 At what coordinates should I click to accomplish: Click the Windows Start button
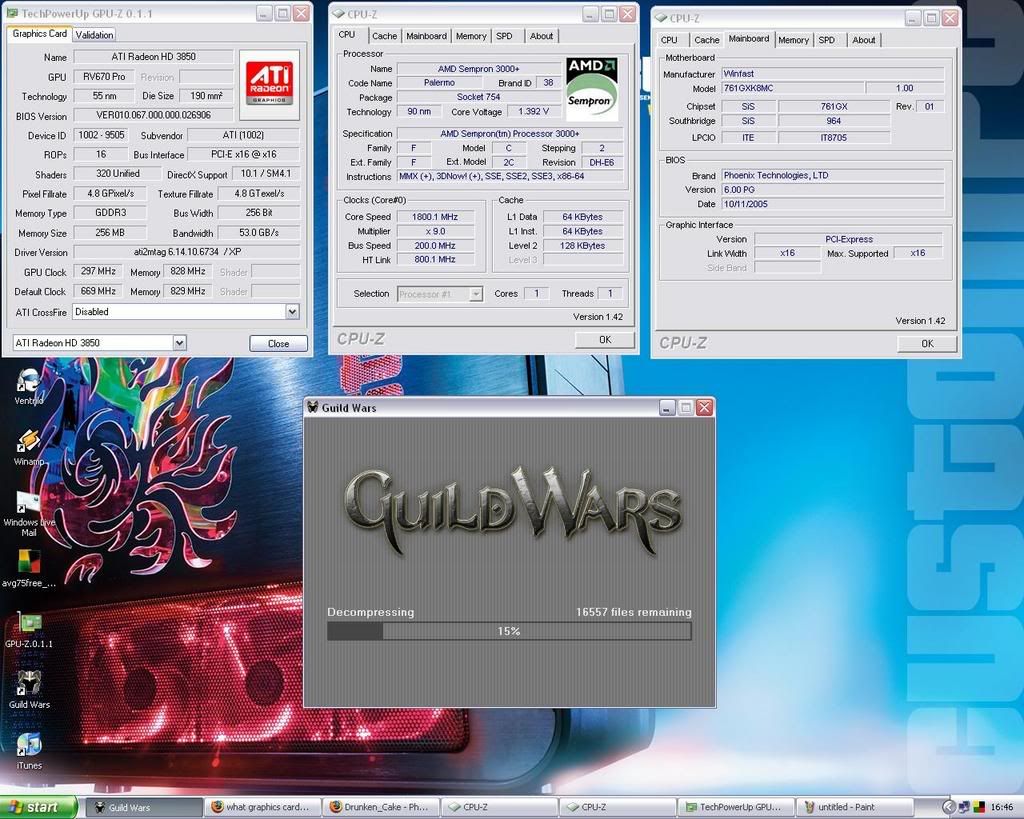pyautogui.click(x=38, y=807)
